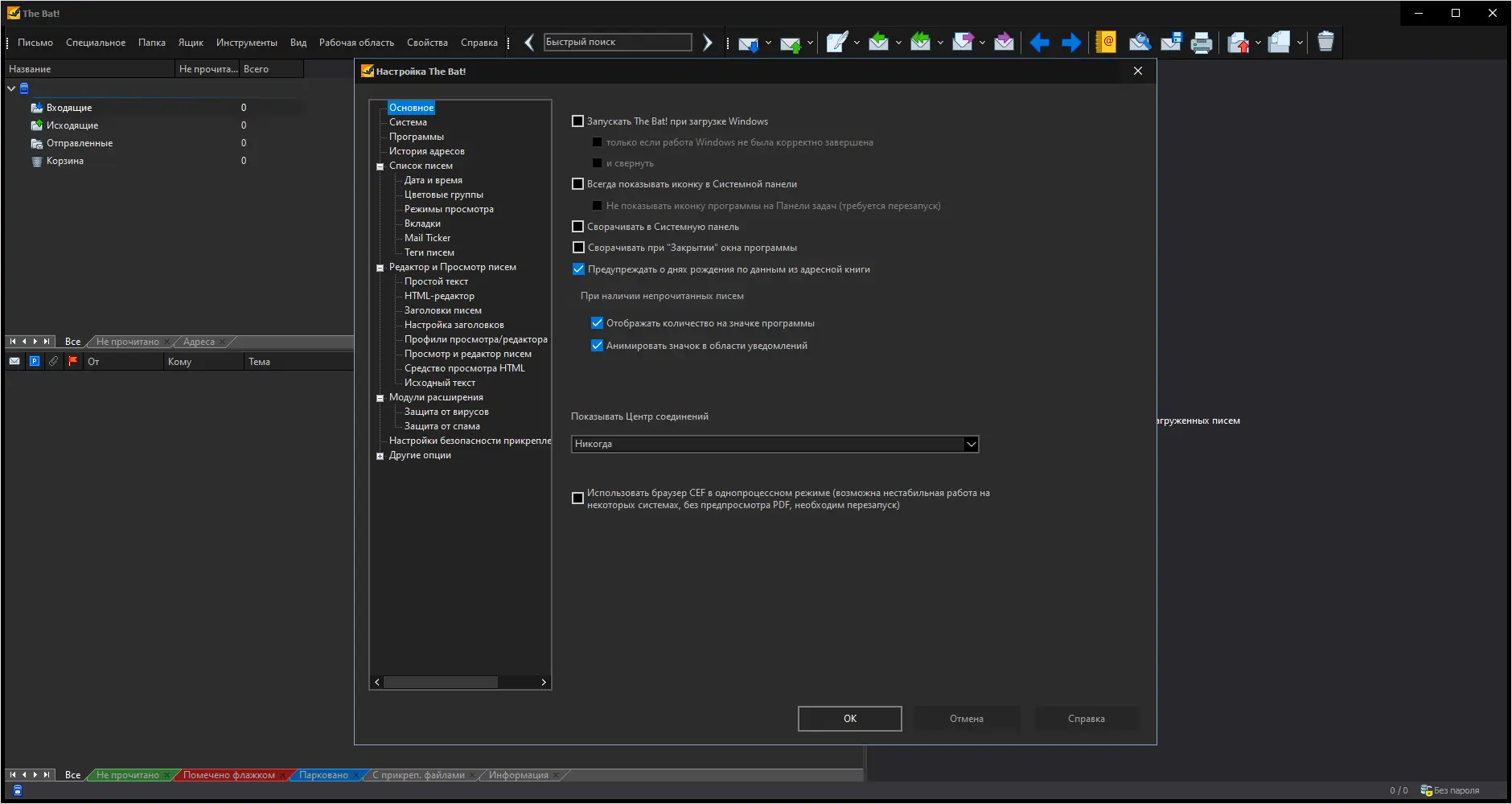Click the orange flag column icon
This screenshot has width=1512, height=804.
pyautogui.click(x=72, y=362)
